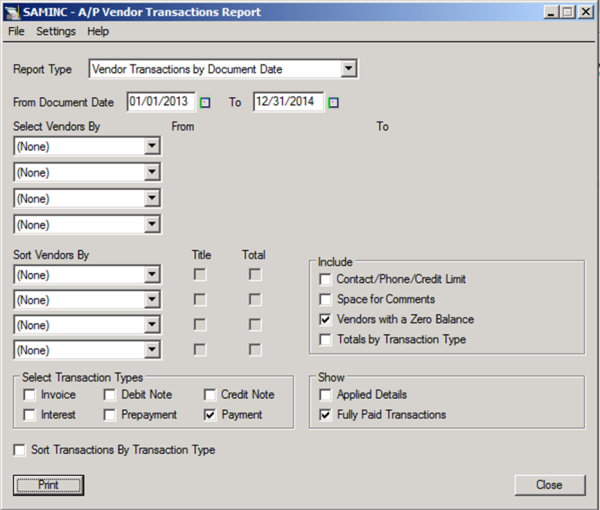Image resolution: width=600 pixels, height=510 pixels.
Task: Open calendar picker for From Document Date
Action: click(205, 103)
